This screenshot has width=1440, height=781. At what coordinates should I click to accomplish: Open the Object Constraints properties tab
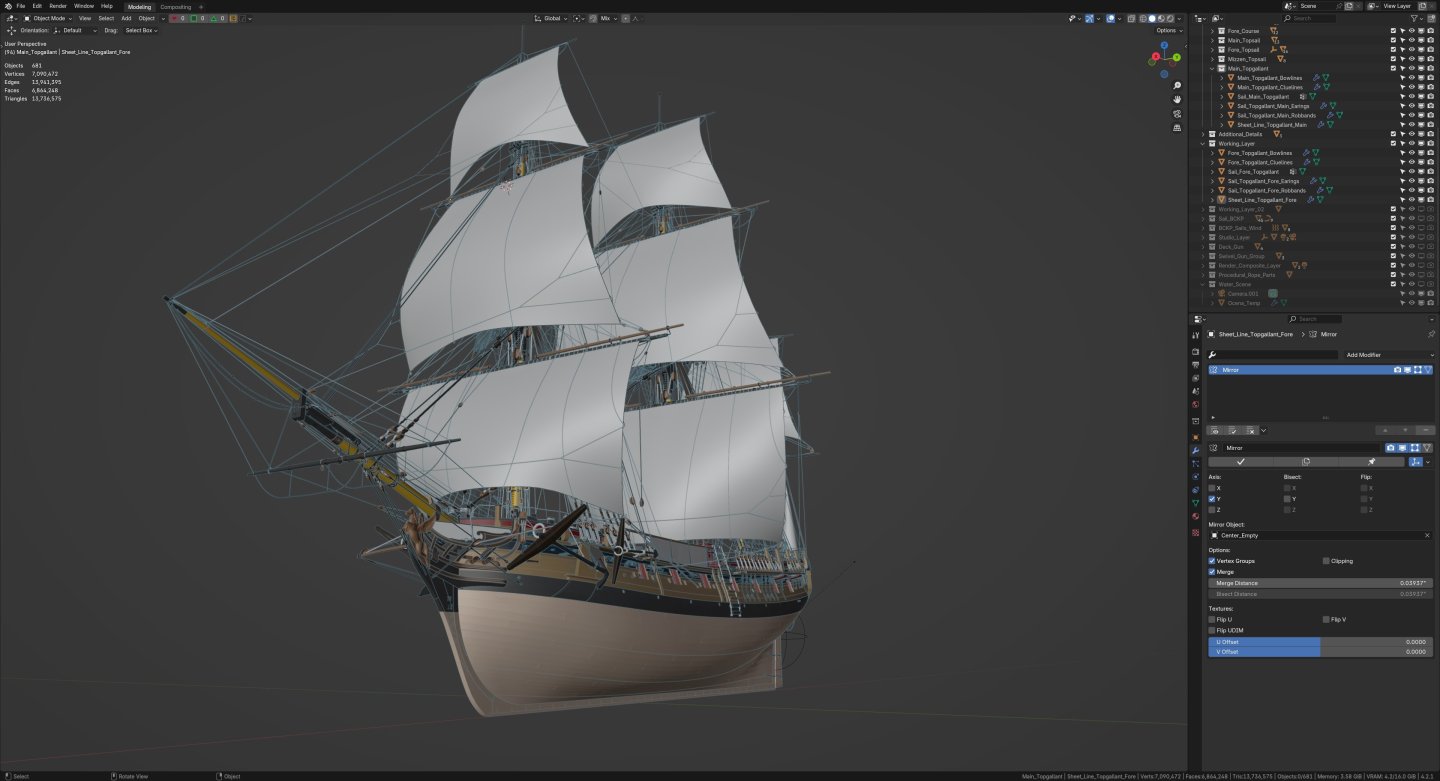pos(1195,490)
